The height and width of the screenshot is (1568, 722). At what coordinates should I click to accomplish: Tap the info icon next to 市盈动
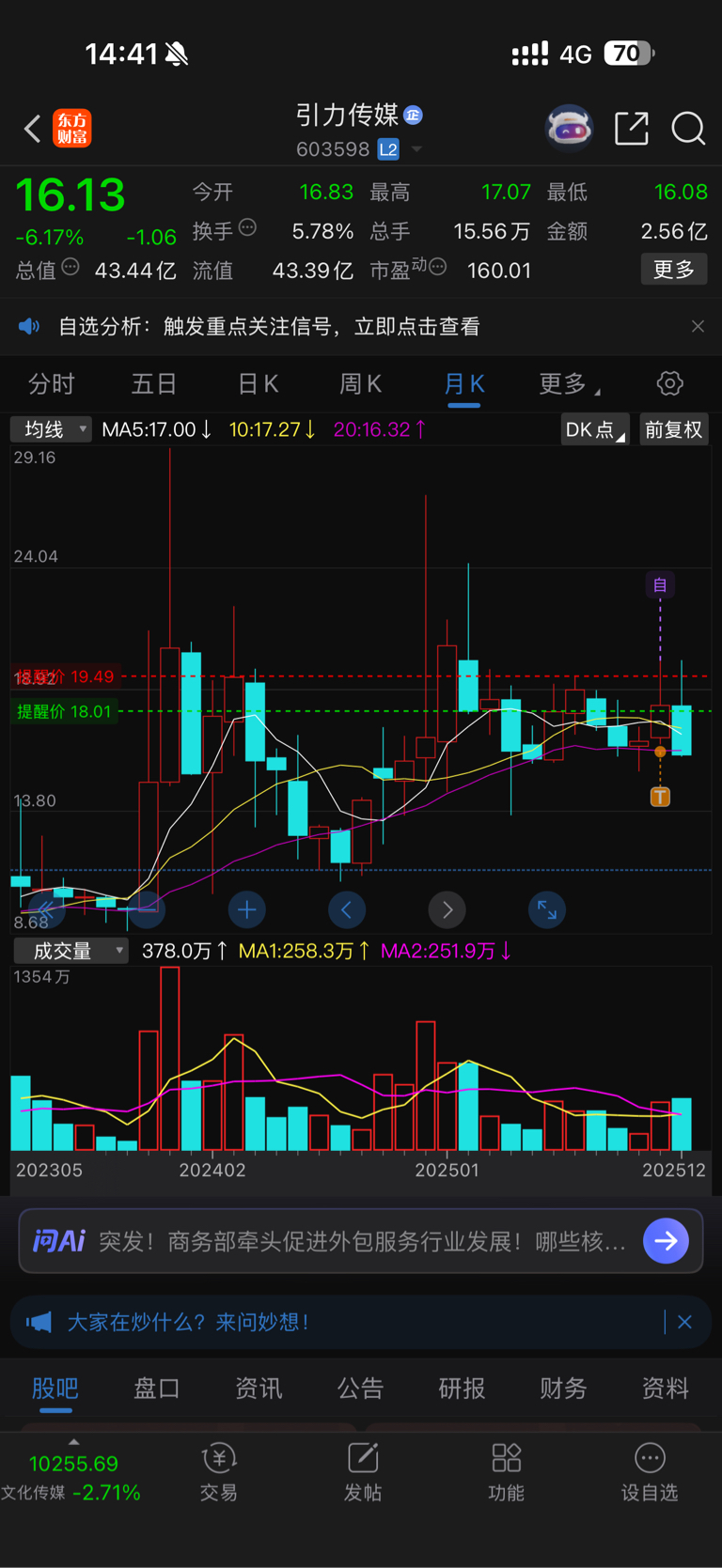(438, 268)
